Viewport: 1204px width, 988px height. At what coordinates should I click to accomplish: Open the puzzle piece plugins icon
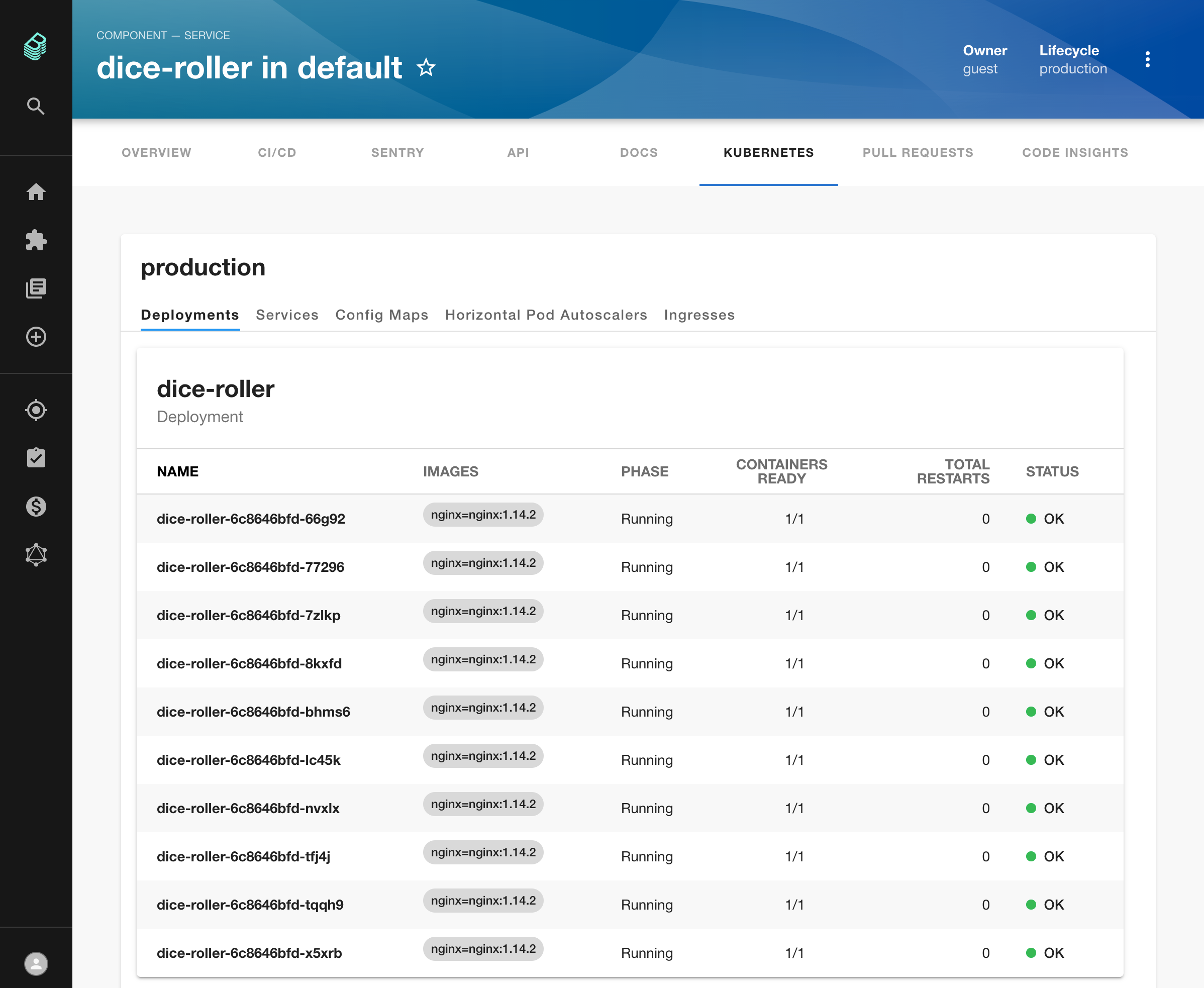pyautogui.click(x=36, y=240)
